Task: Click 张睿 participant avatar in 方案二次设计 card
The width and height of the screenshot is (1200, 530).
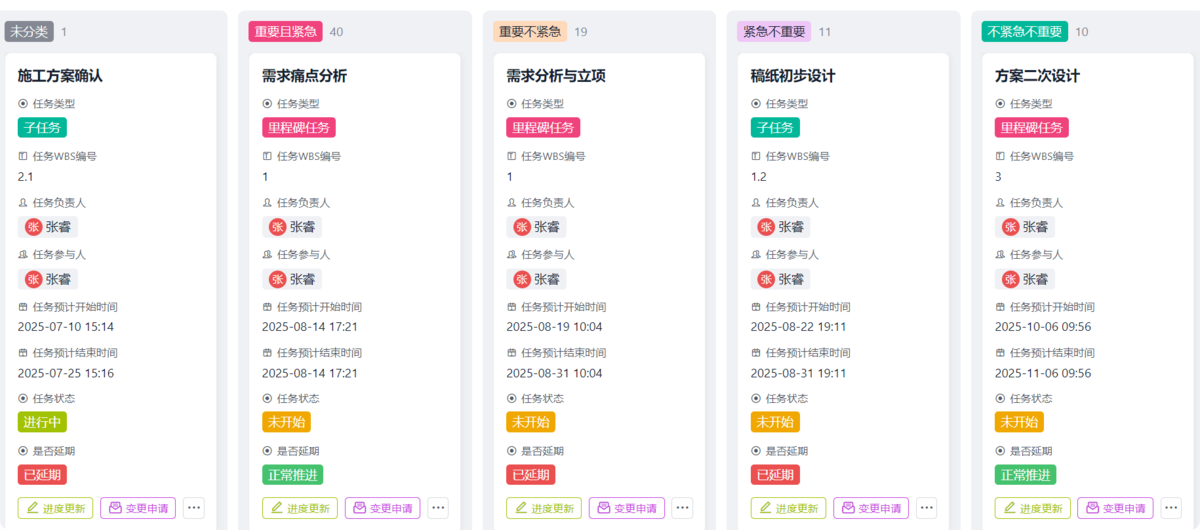Action: coord(1011,279)
